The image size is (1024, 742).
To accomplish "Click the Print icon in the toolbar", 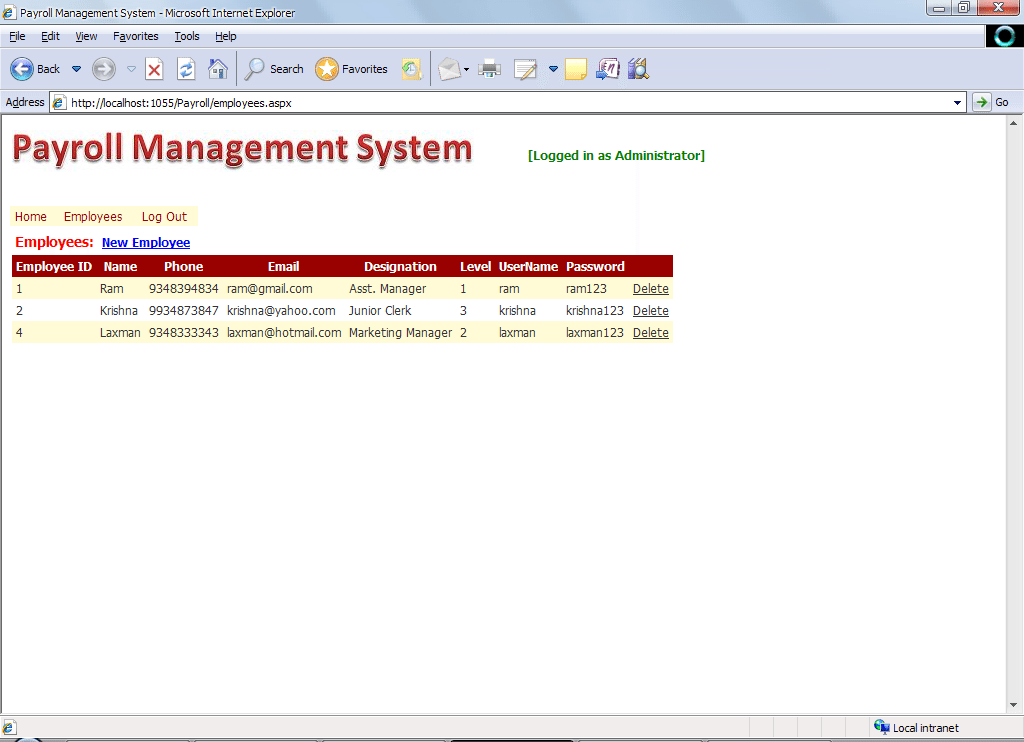I will (x=489, y=69).
